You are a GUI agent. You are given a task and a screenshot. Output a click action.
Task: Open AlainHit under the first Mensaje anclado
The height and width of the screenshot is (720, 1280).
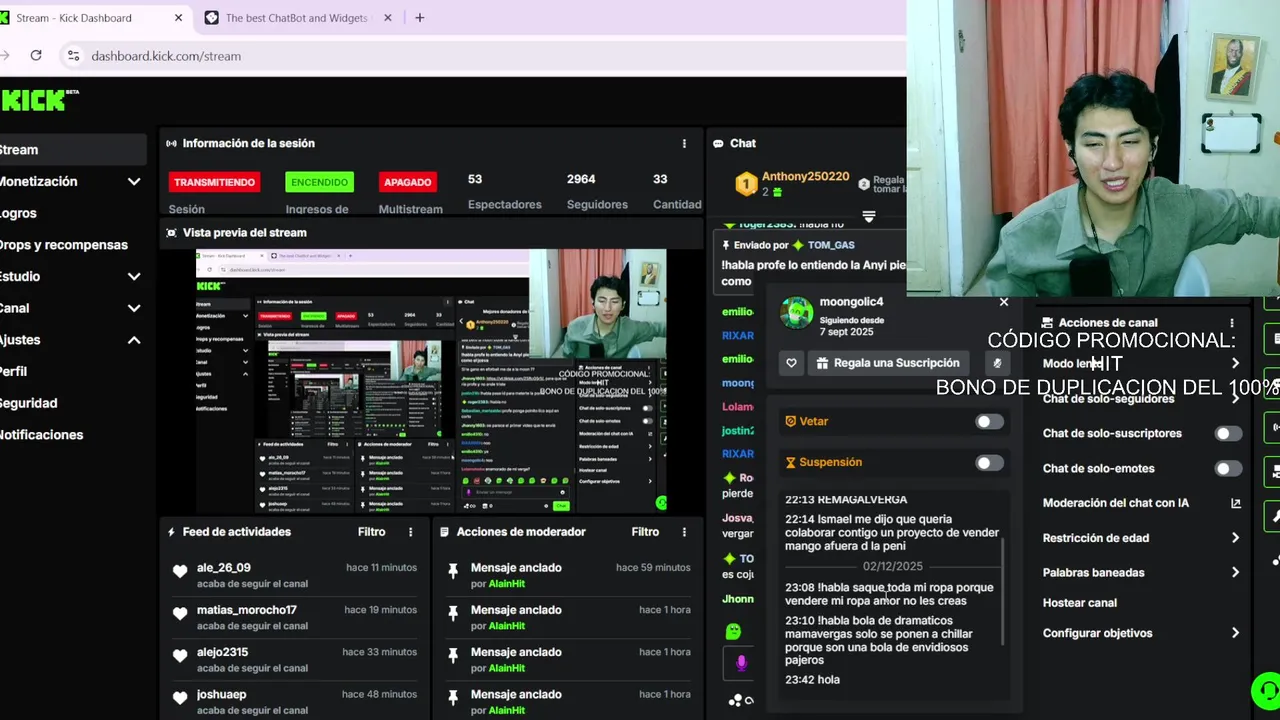[x=507, y=584]
